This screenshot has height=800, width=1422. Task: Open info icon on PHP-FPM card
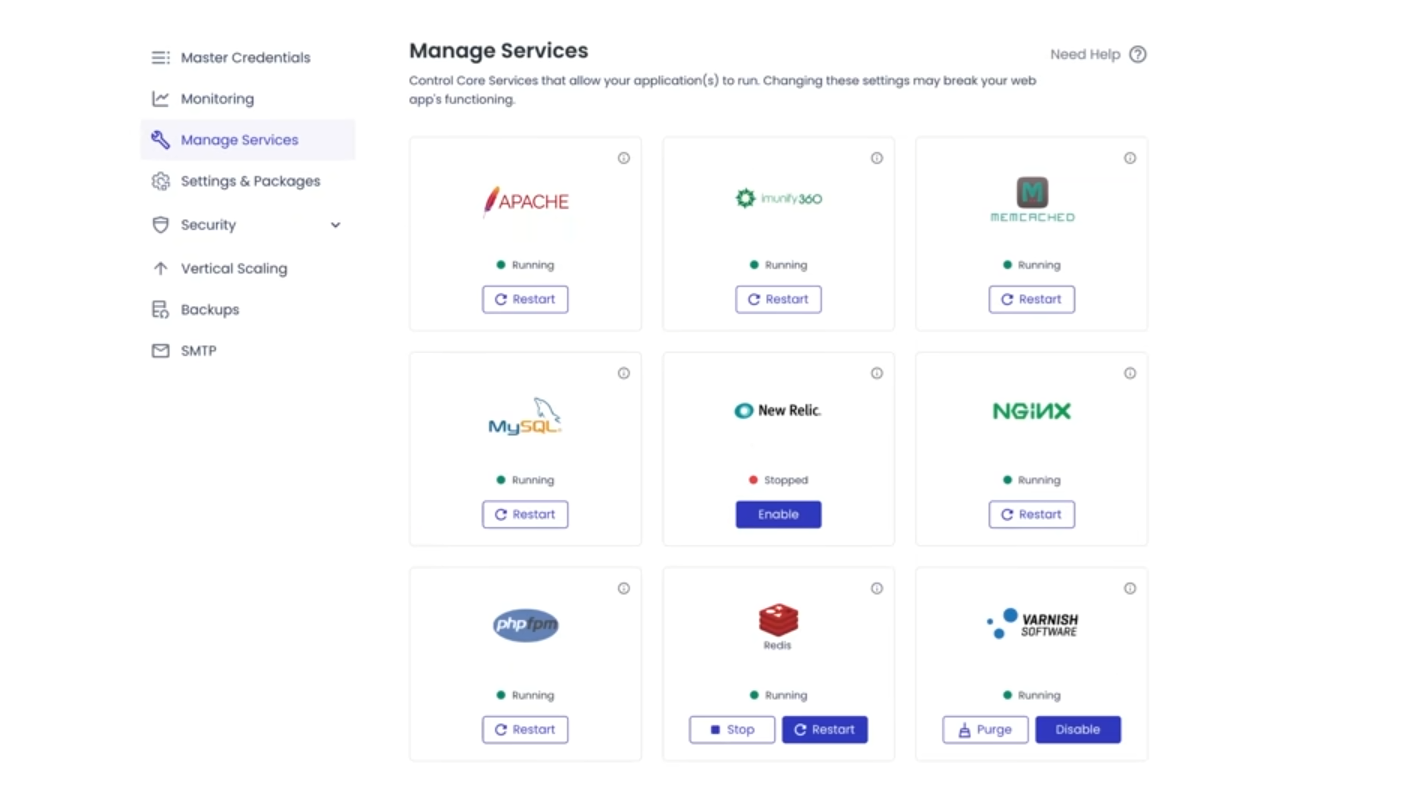coord(624,588)
